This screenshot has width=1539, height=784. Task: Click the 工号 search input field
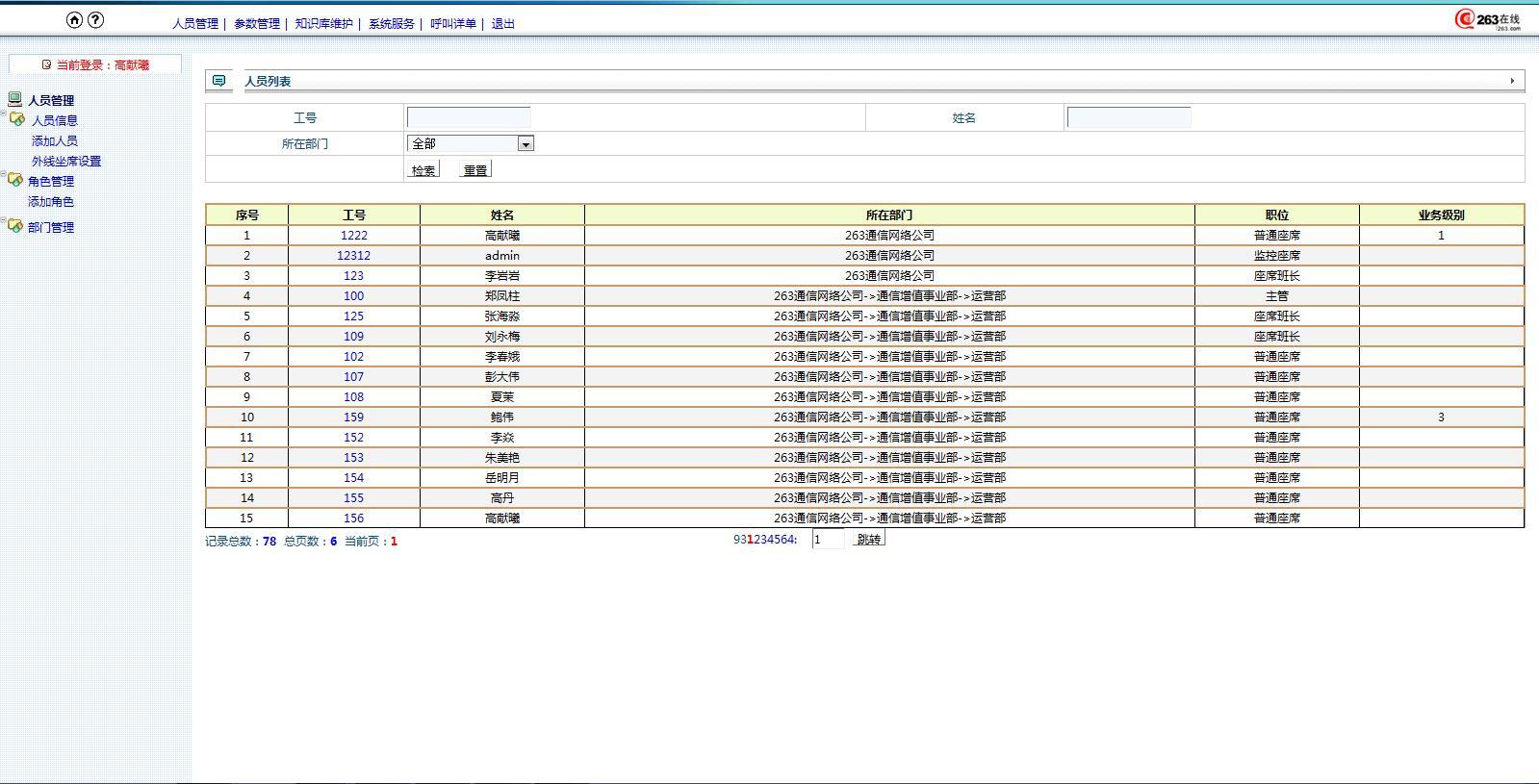[469, 117]
